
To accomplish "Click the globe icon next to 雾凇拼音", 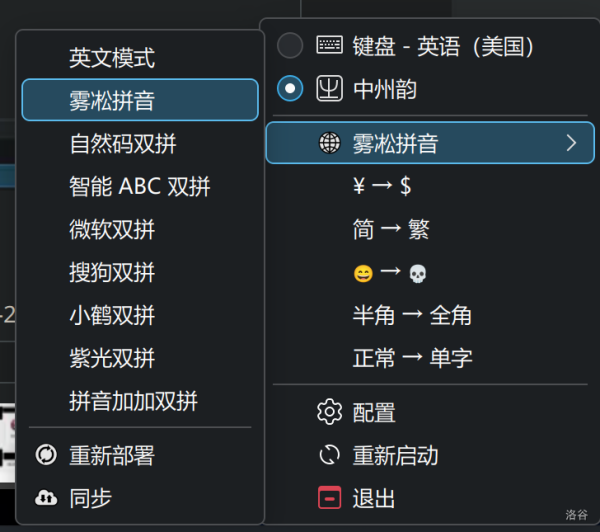I will 329,143.
